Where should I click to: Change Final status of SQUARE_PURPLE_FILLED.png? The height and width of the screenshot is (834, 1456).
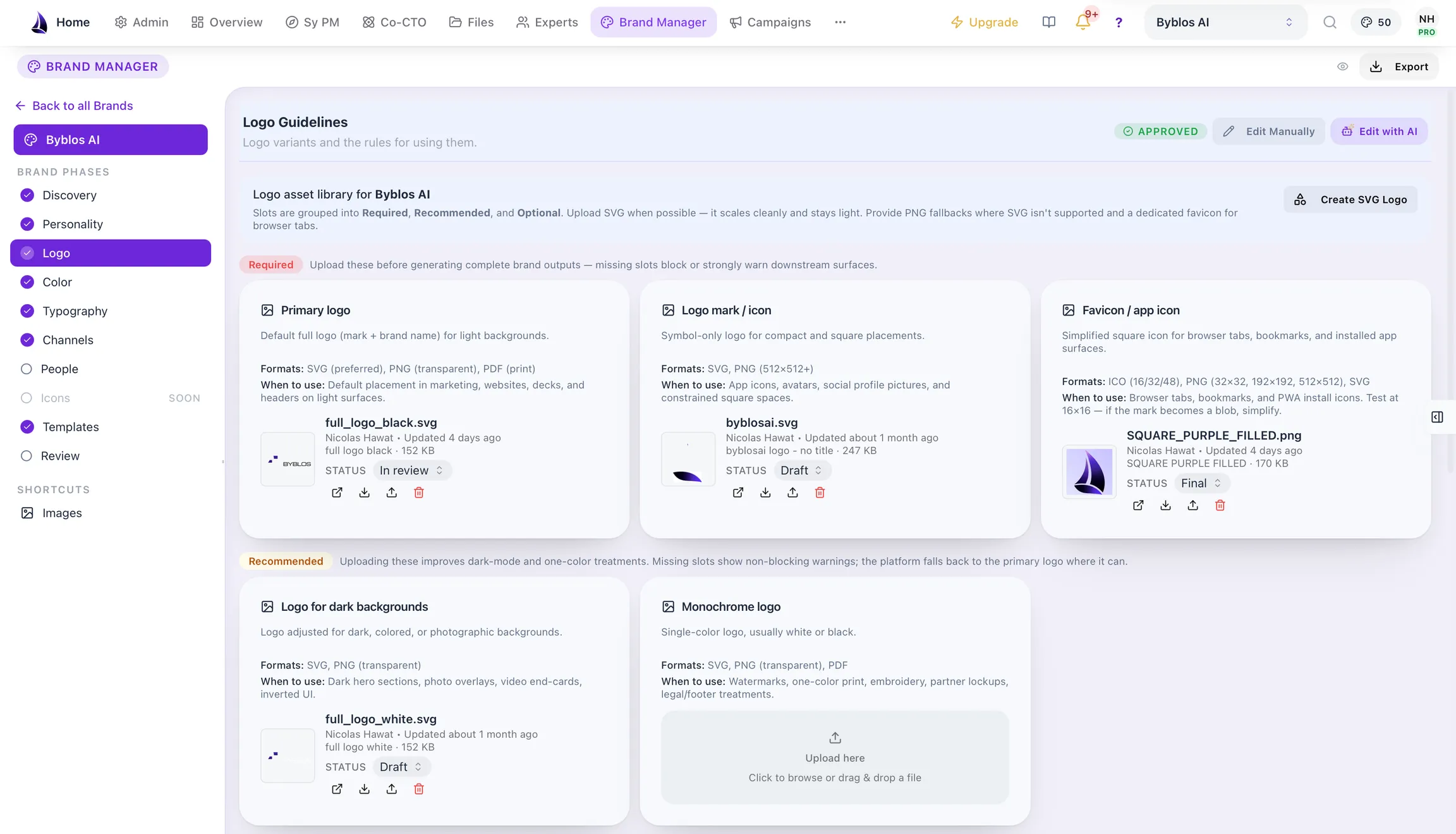(1201, 483)
